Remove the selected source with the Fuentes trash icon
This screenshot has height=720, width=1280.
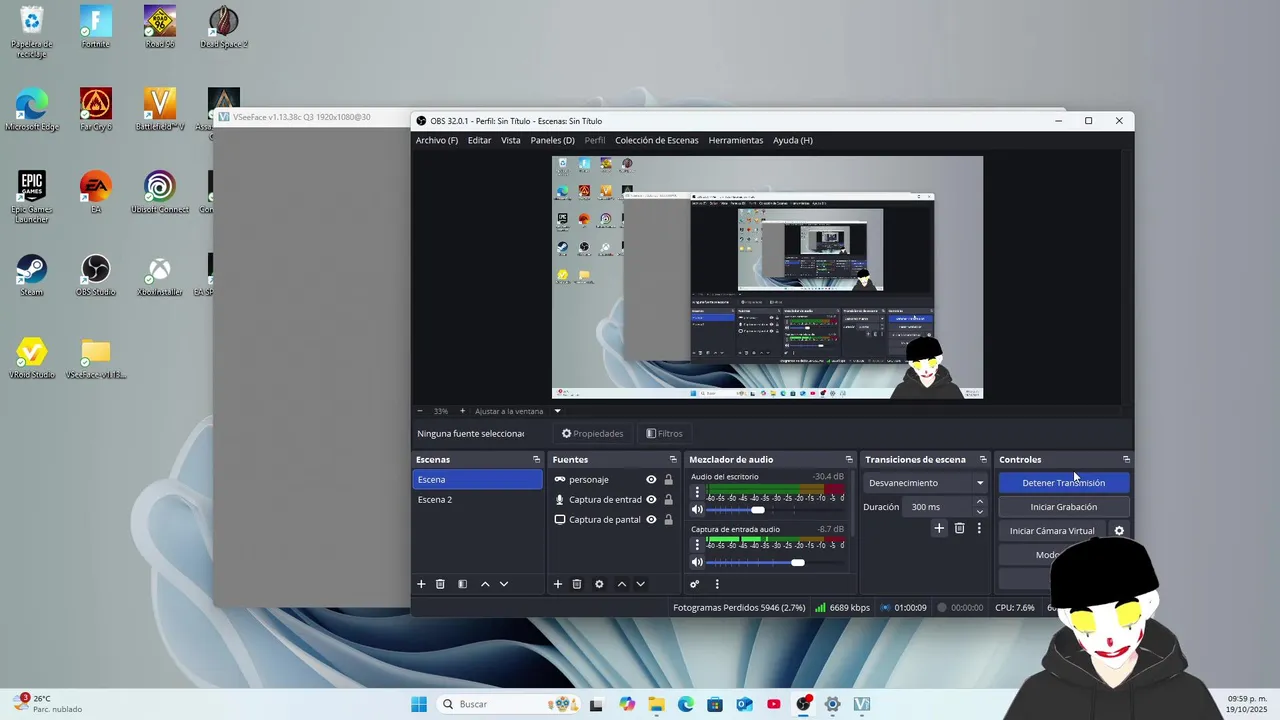click(577, 584)
